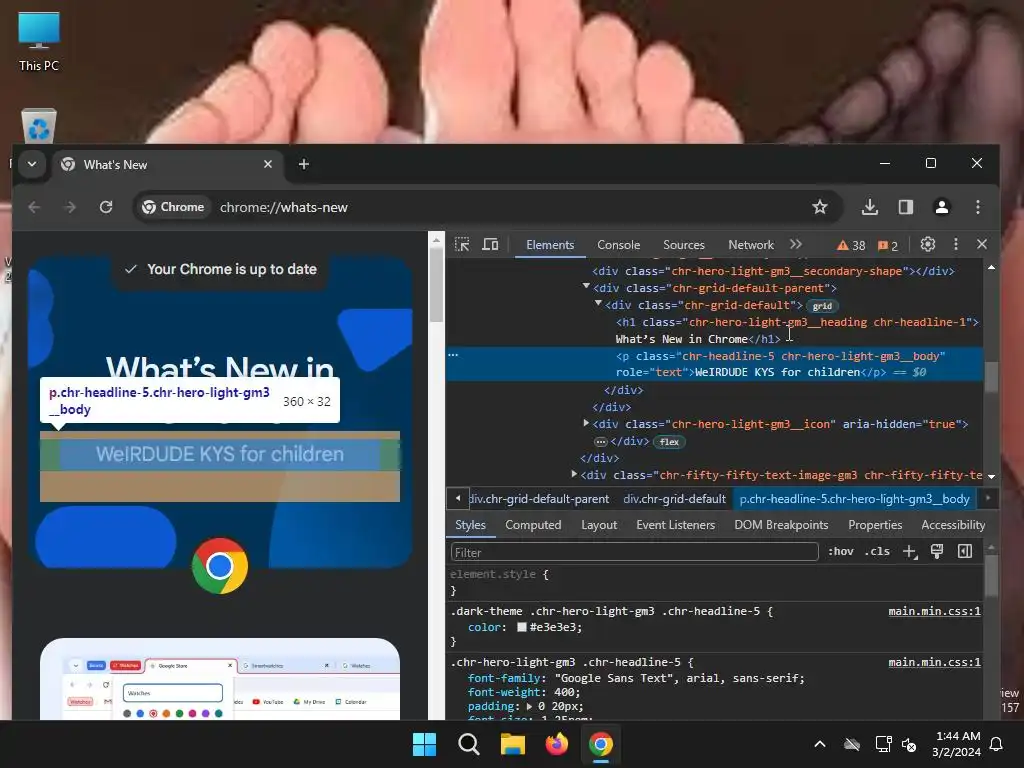Collapse the chr-grid-default div node
1024x768 pixels.
pyautogui.click(x=598, y=304)
